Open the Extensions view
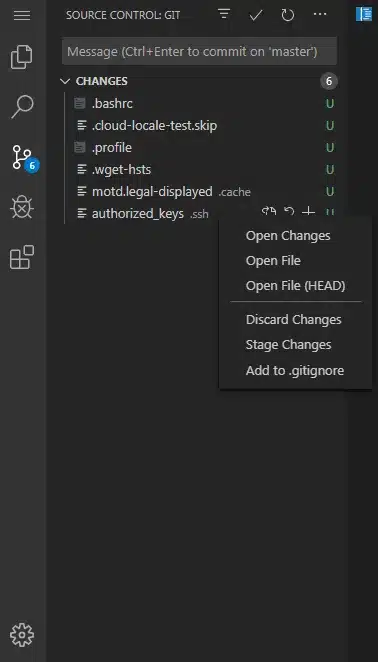This screenshot has height=662, width=378. [x=22, y=257]
